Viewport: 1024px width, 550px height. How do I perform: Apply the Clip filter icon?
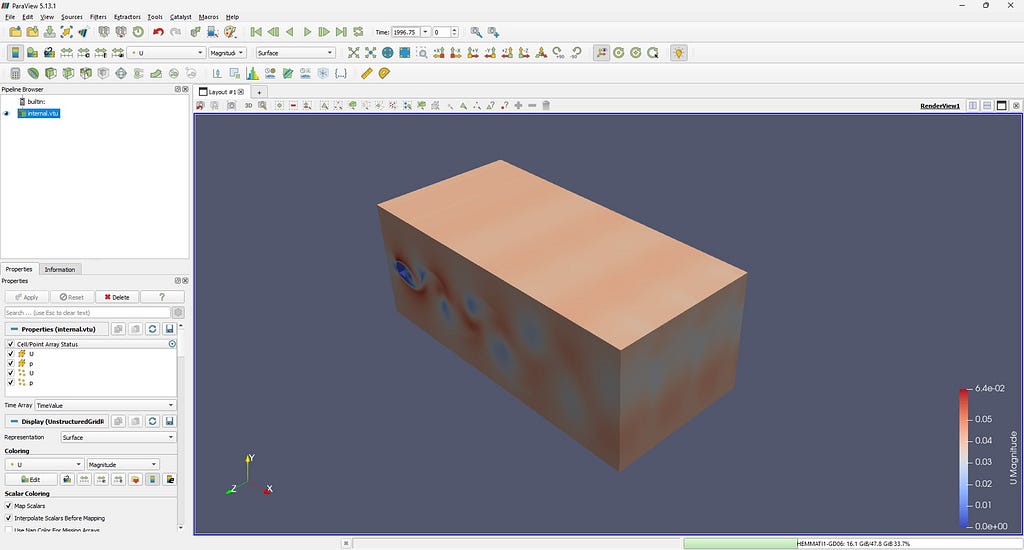tap(50, 74)
